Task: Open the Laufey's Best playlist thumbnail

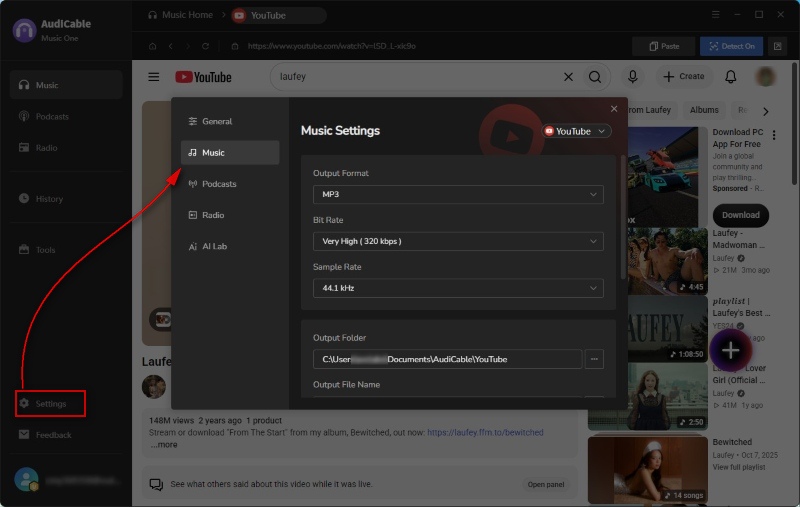Action: [668, 328]
